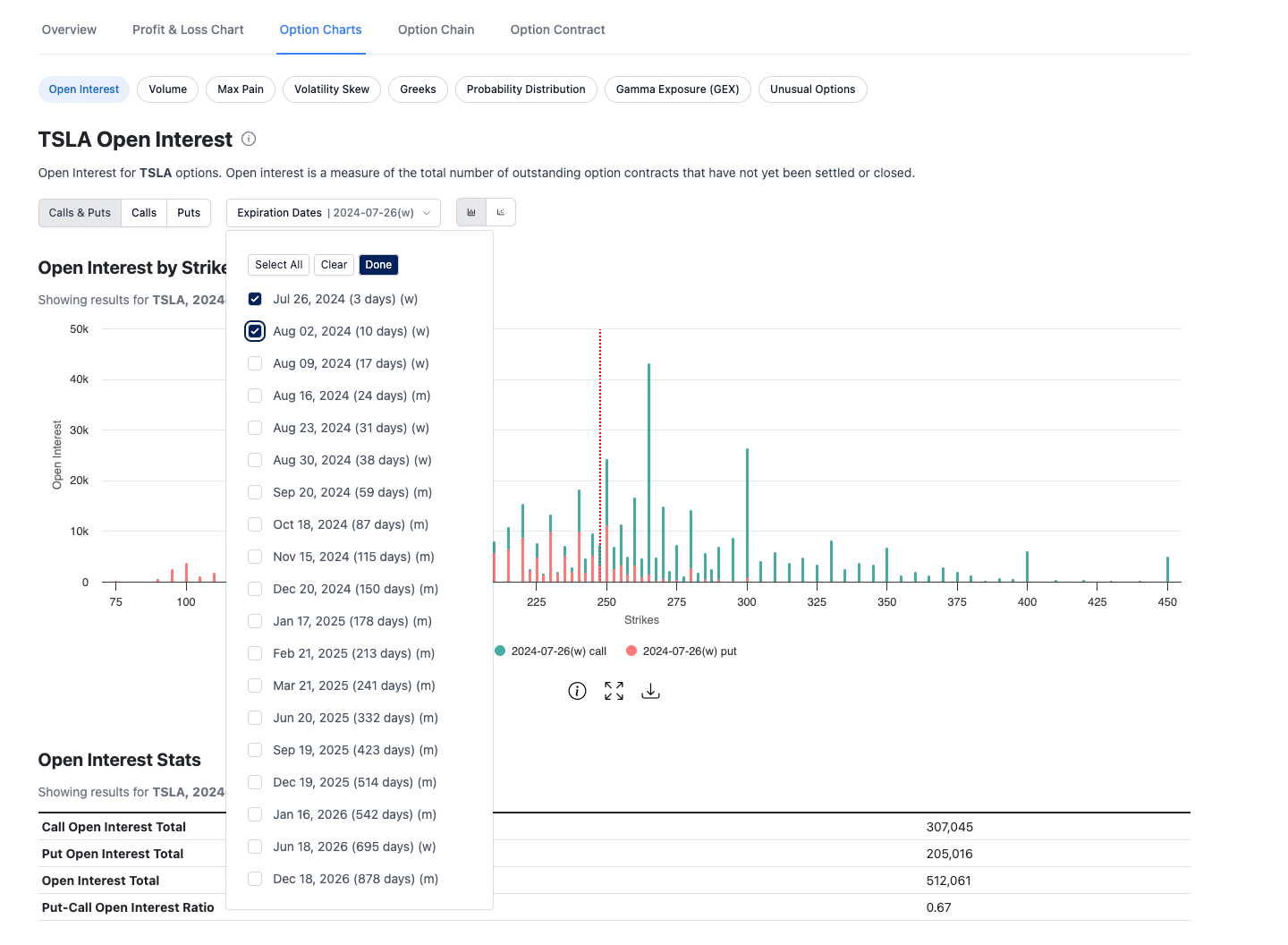Open chart info icon below legend

click(577, 691)
